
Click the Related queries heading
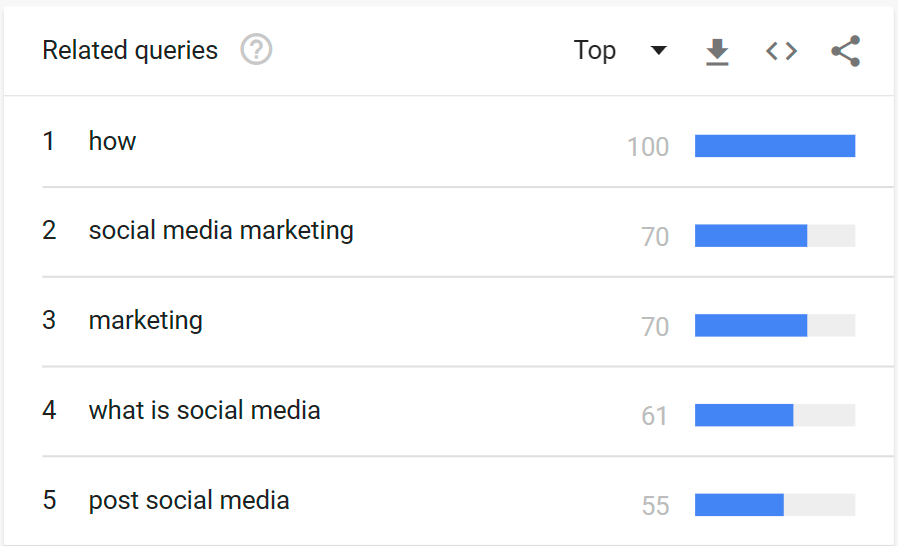[130, 51]
